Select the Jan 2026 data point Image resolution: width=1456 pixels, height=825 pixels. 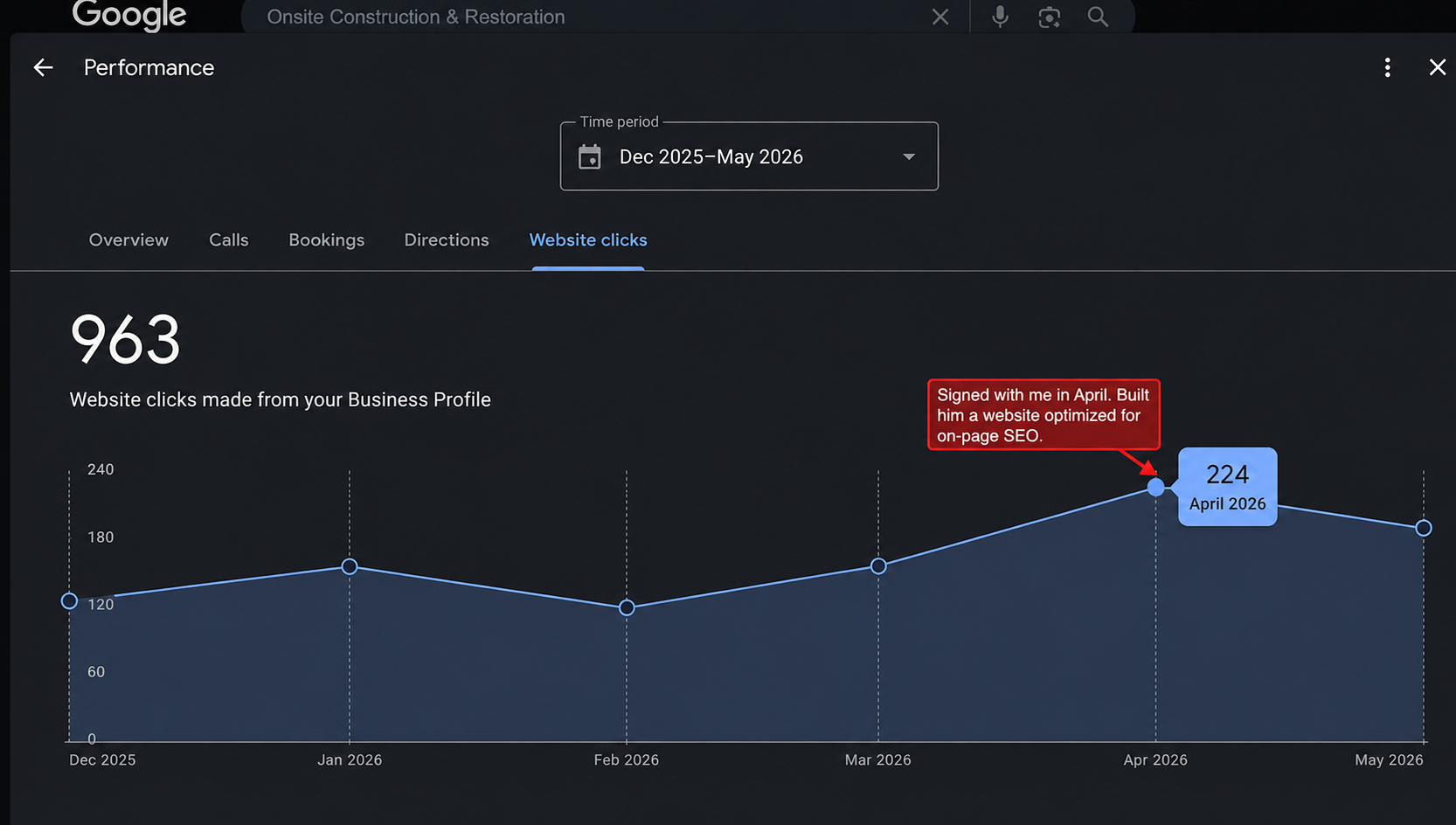[350, 566]
